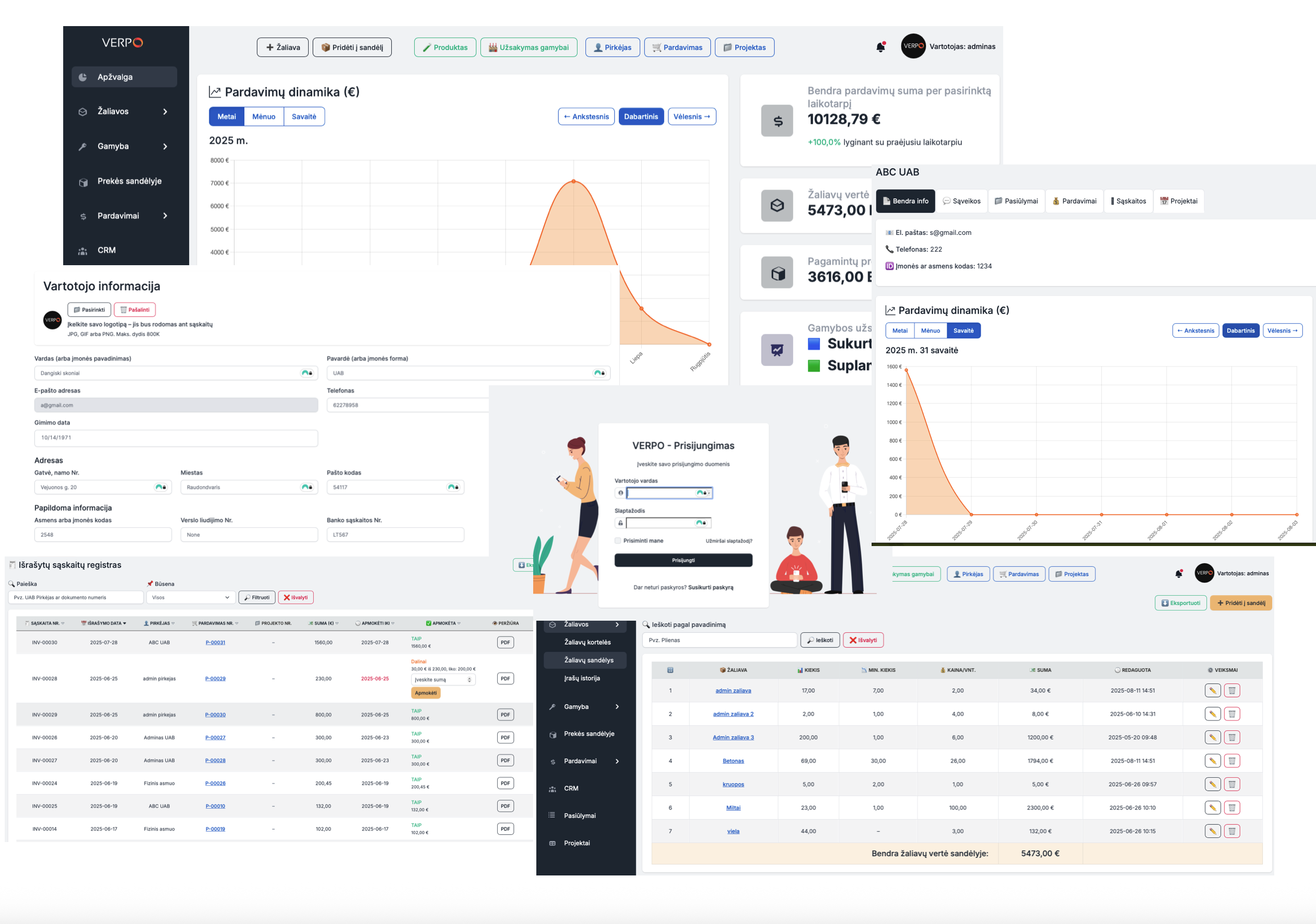Edit the Betonas row with pencil icon
Viewport: 1316px width, 924px height.
[1213, 761]
